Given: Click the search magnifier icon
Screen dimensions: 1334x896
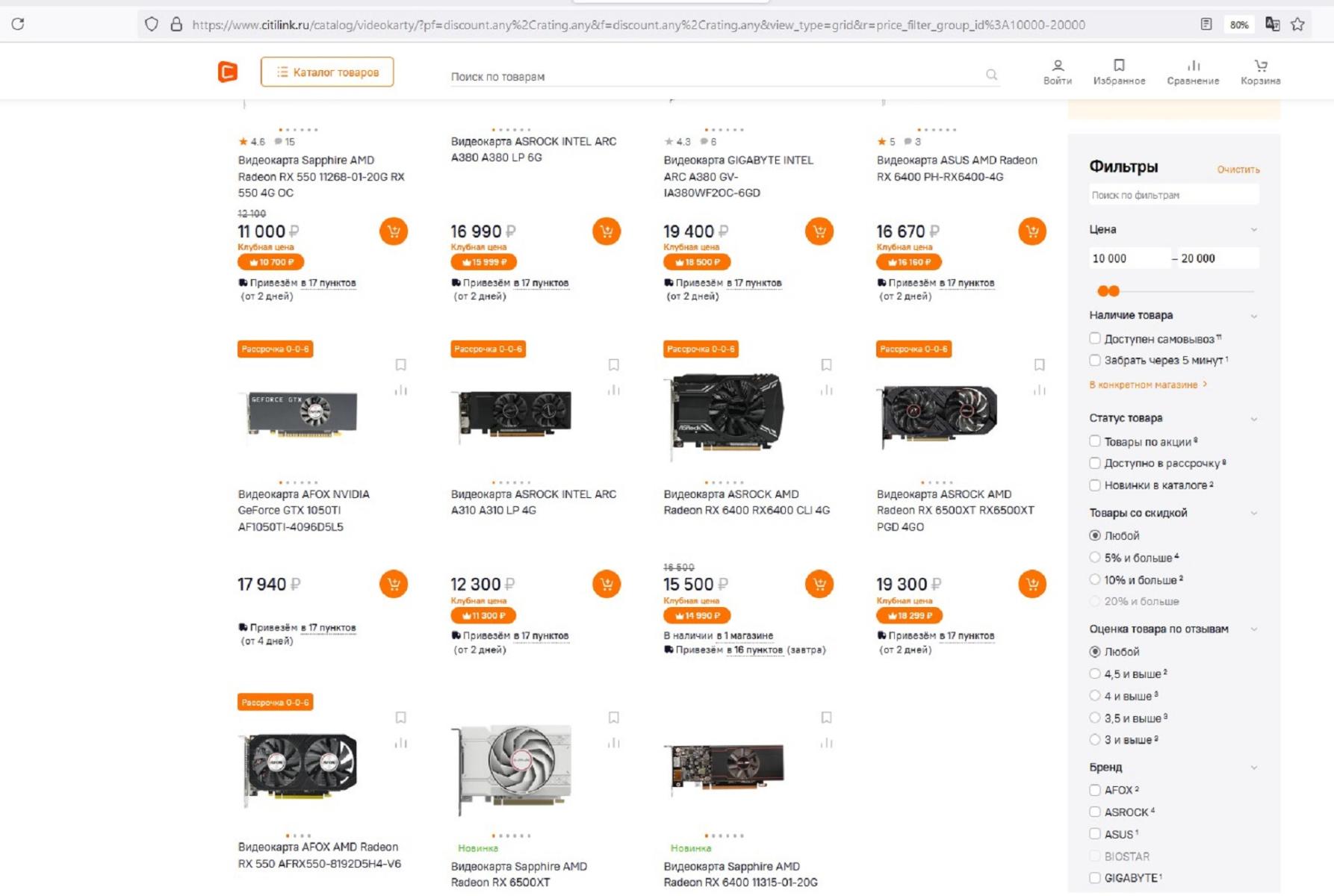Looking at the screenshot, I should click(991, 75).
